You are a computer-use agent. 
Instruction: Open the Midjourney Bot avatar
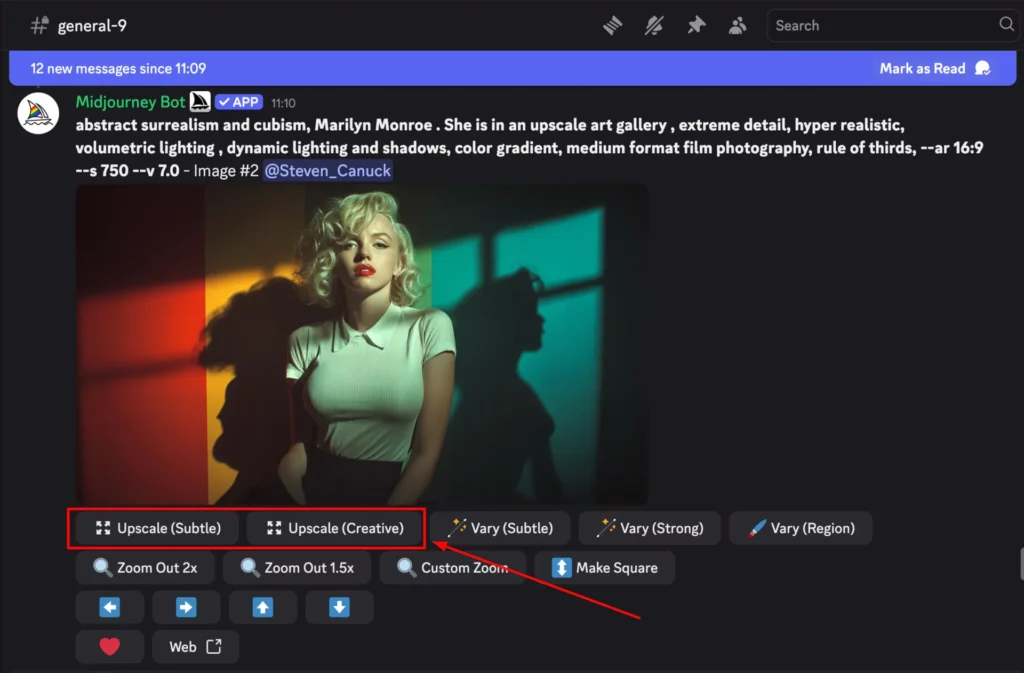click(x=38, y=113)
